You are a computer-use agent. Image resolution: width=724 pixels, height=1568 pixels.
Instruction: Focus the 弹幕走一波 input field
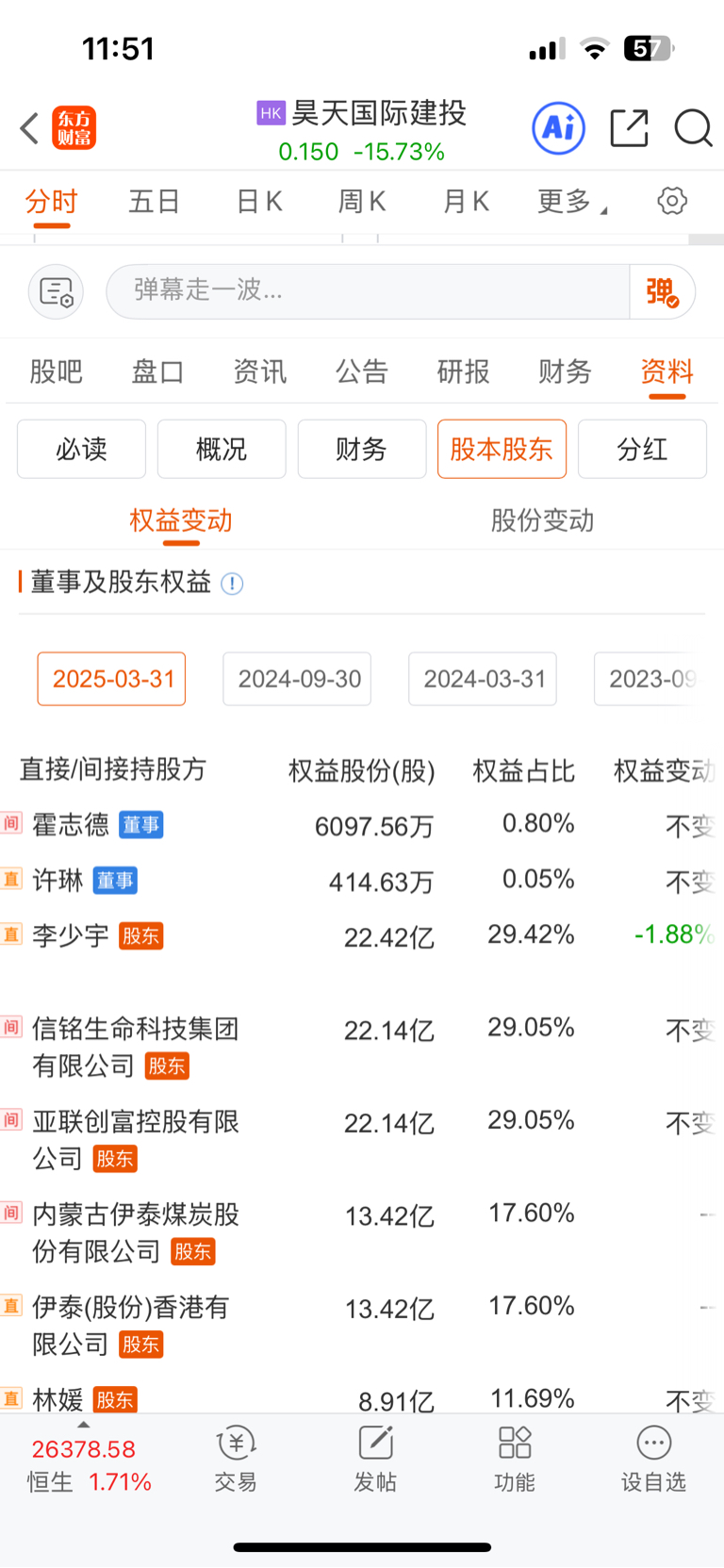pyautogui.click(x=368, y=291)
